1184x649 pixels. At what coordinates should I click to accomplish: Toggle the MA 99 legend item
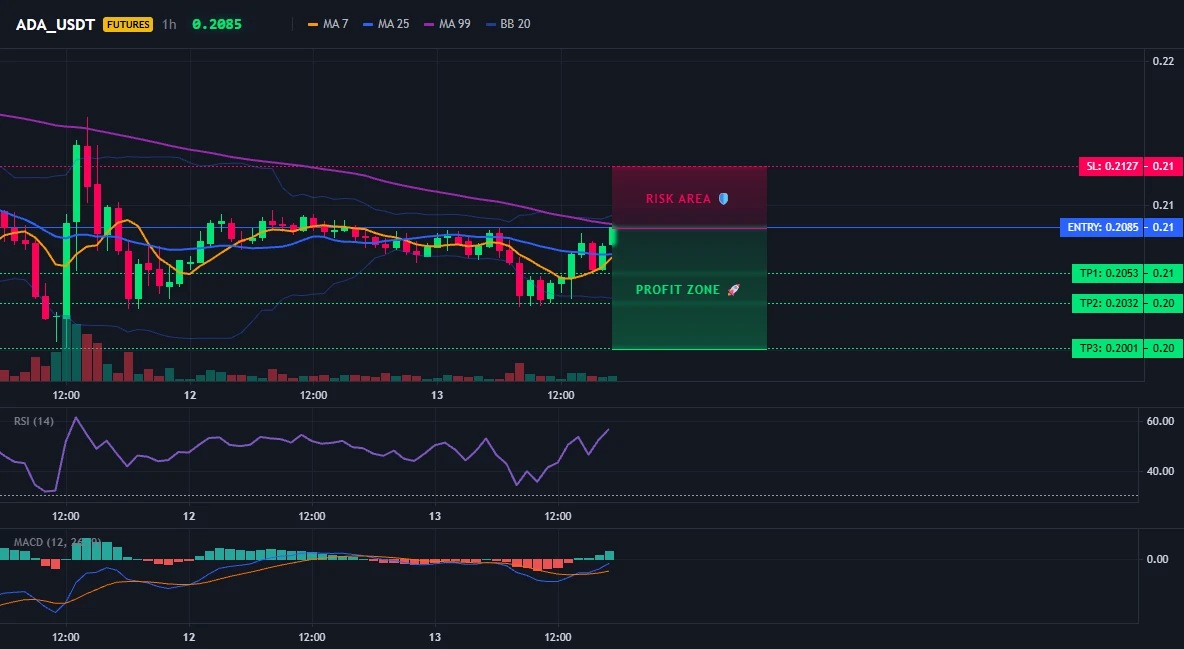pos(447,24)
